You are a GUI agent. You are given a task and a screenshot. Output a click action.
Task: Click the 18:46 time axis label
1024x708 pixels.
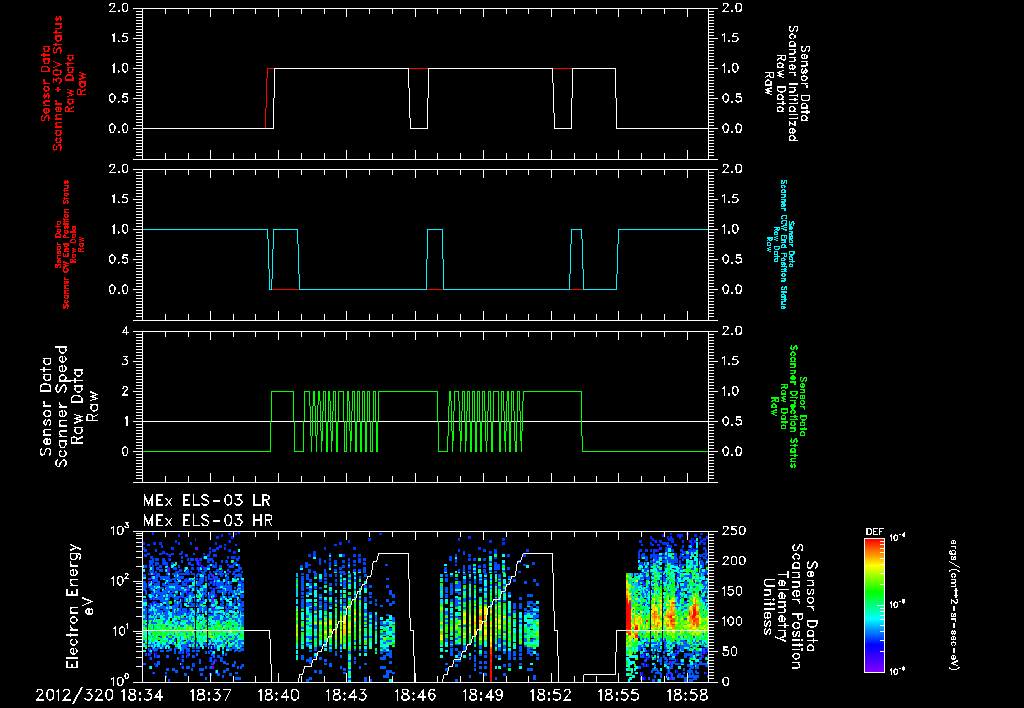pyautogui.click(x=415, y=696)
